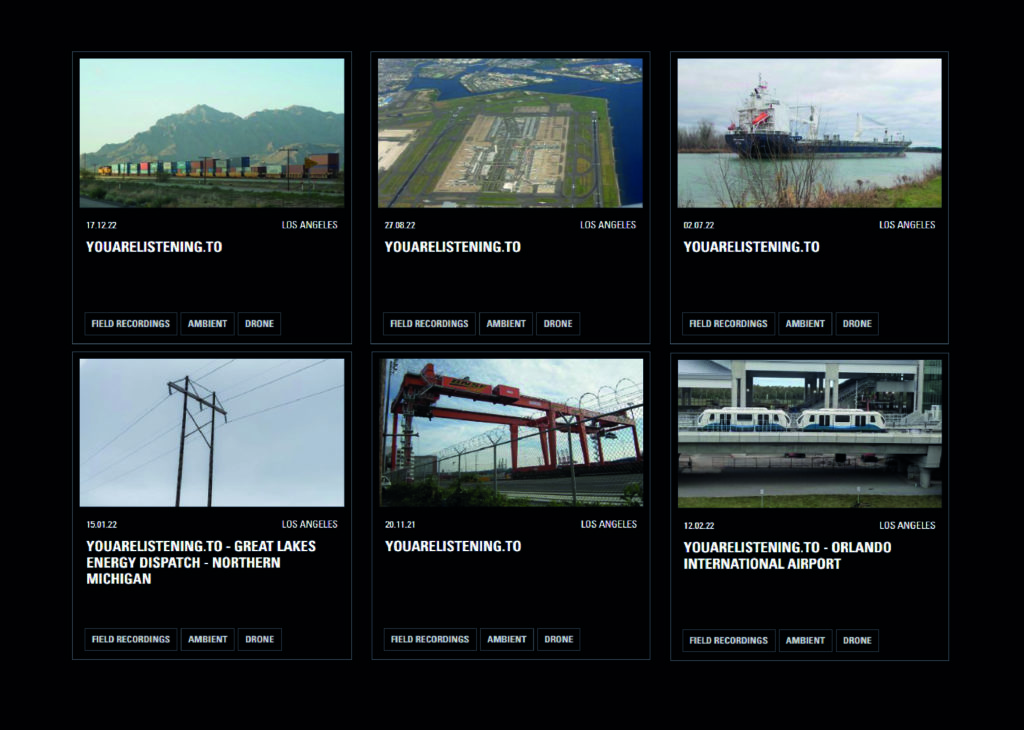Click the 12.02.22 date text
Viewport: 1024px width, 730px height.
[699, 526]
